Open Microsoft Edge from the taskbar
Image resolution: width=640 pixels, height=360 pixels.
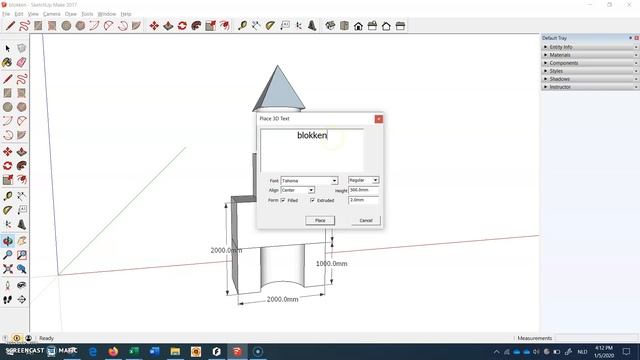click(93, 351)
